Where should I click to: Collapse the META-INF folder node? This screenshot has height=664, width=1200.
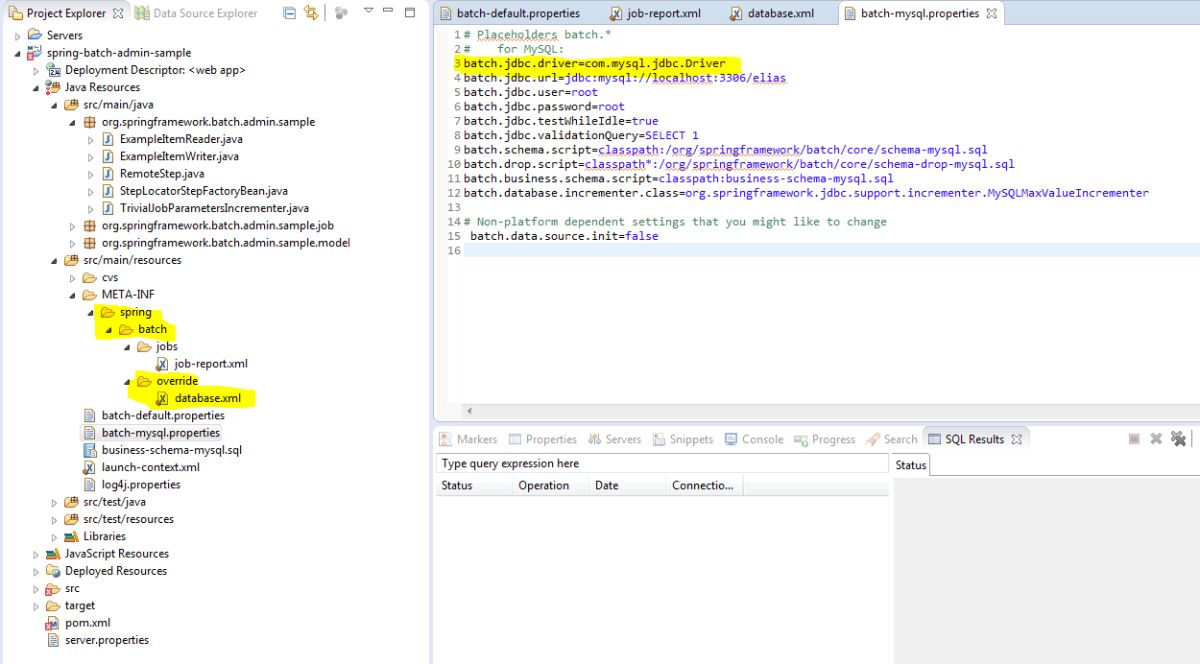point(72,295)
